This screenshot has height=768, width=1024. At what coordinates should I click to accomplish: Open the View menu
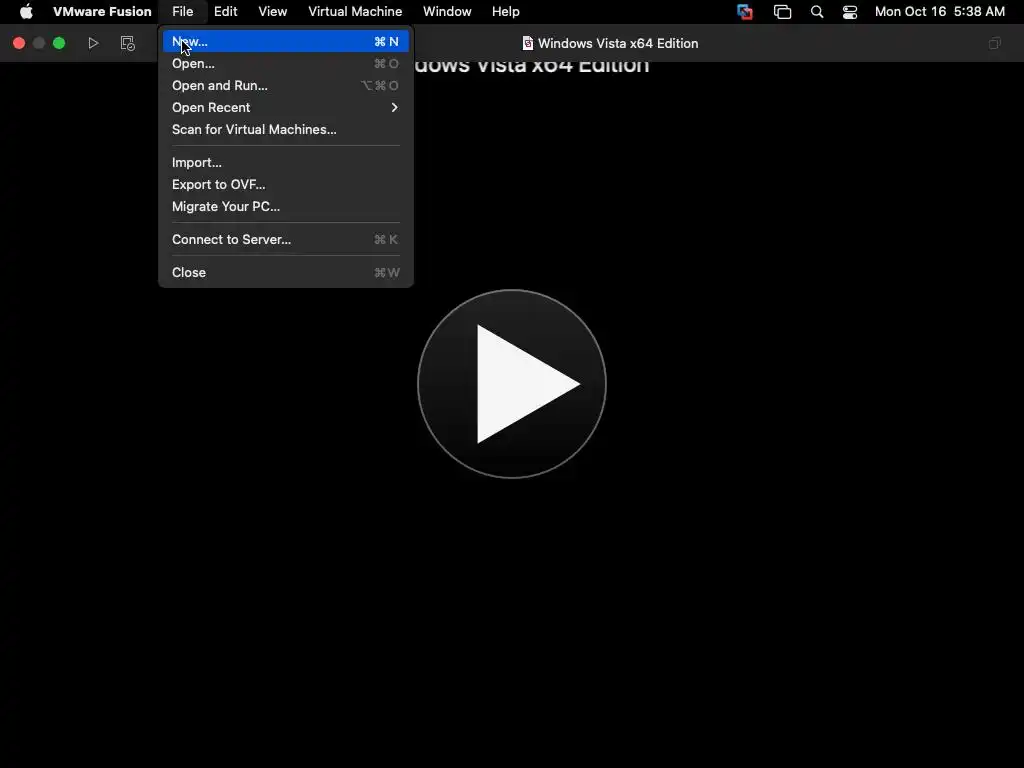click(x=272, y=11)
